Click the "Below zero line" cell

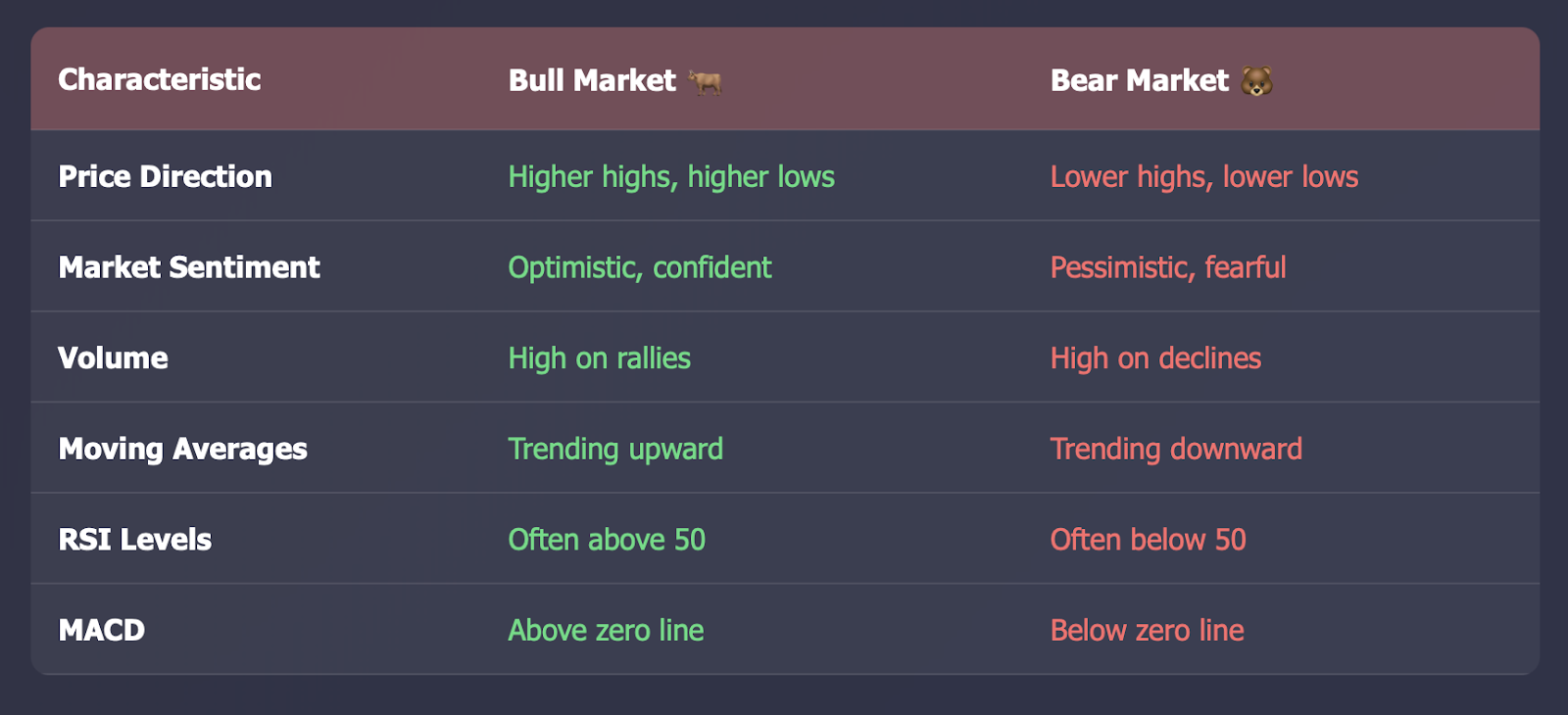1148,630
